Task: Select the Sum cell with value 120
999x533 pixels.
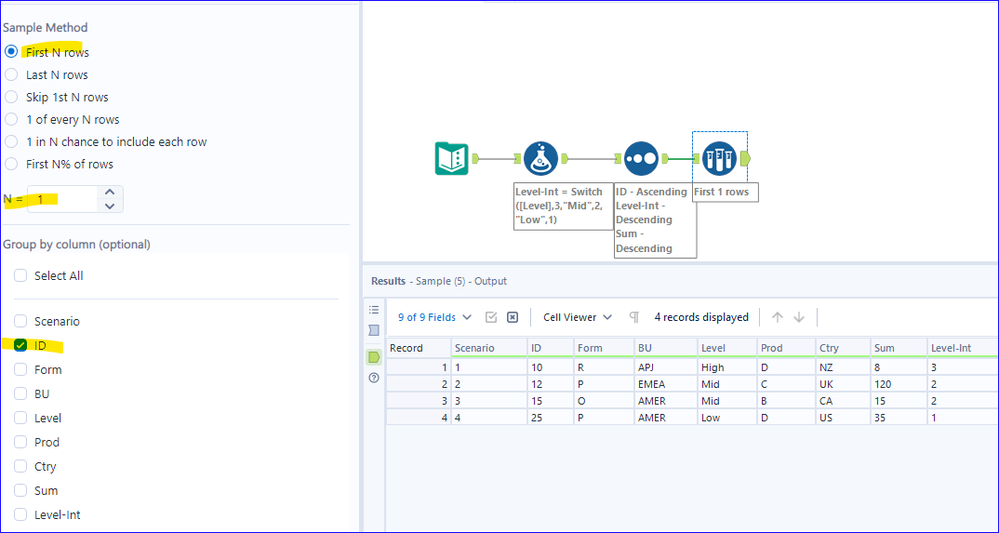Action: 898,384
